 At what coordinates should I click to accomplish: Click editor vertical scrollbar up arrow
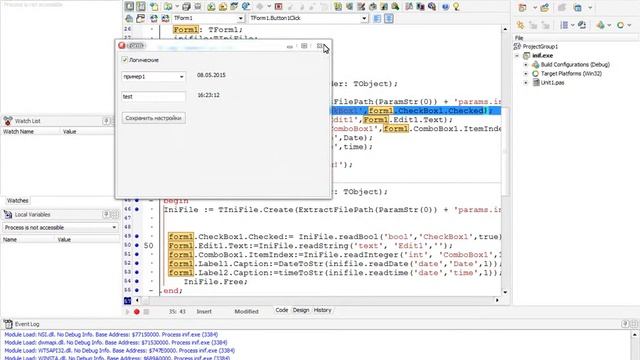click(505, 29)
